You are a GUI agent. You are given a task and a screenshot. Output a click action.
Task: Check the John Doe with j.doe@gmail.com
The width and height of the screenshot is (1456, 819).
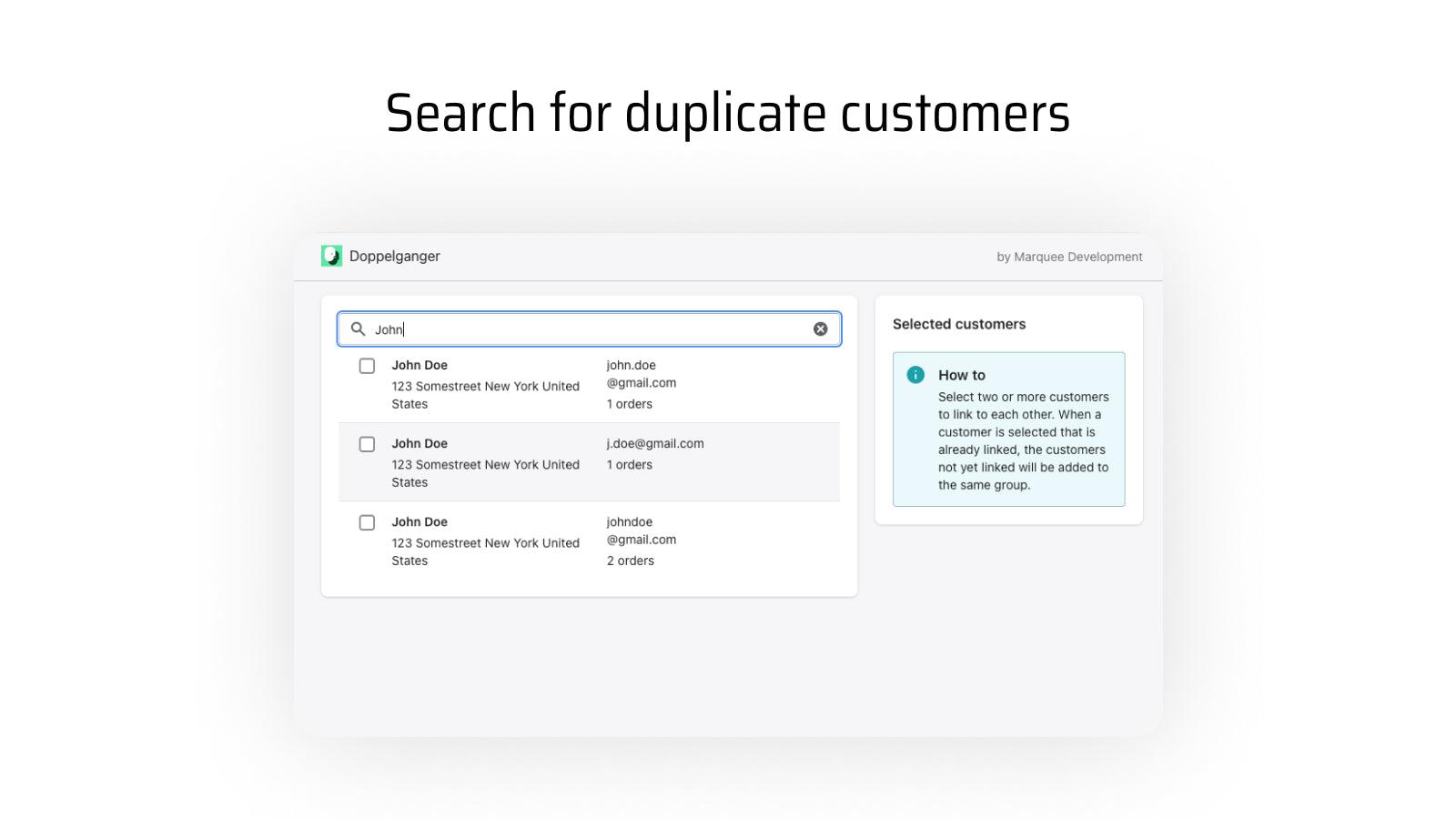pyautogui.click(x=367, y=444)
